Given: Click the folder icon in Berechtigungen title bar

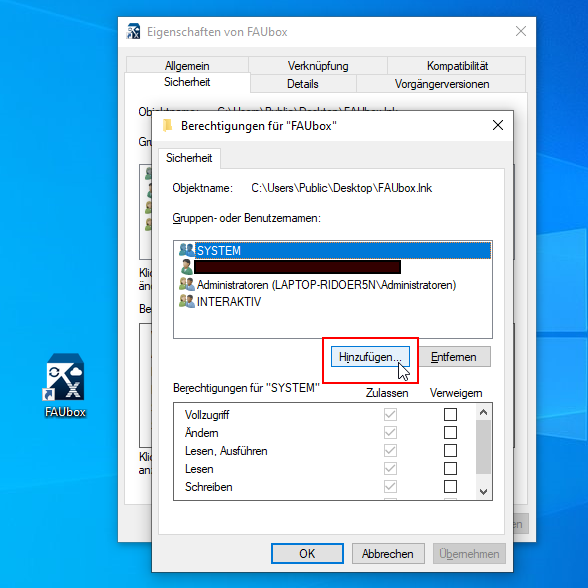Looking at the screenshot, I should (x=168, y=125).
